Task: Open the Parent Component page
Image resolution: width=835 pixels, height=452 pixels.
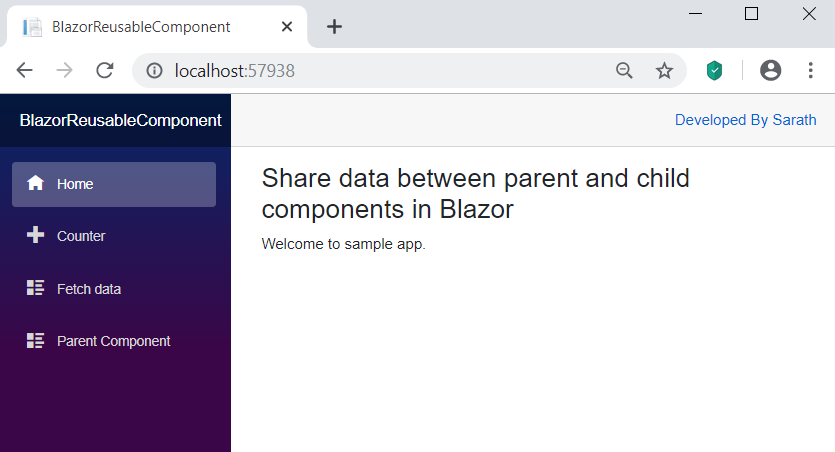Action: [113, 341]
